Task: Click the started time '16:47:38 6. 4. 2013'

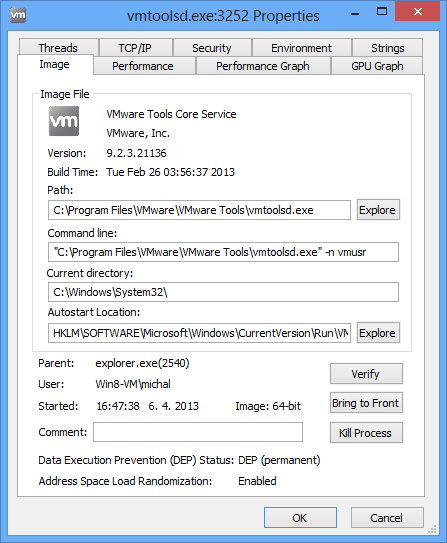Action: (x=147, y=406)
